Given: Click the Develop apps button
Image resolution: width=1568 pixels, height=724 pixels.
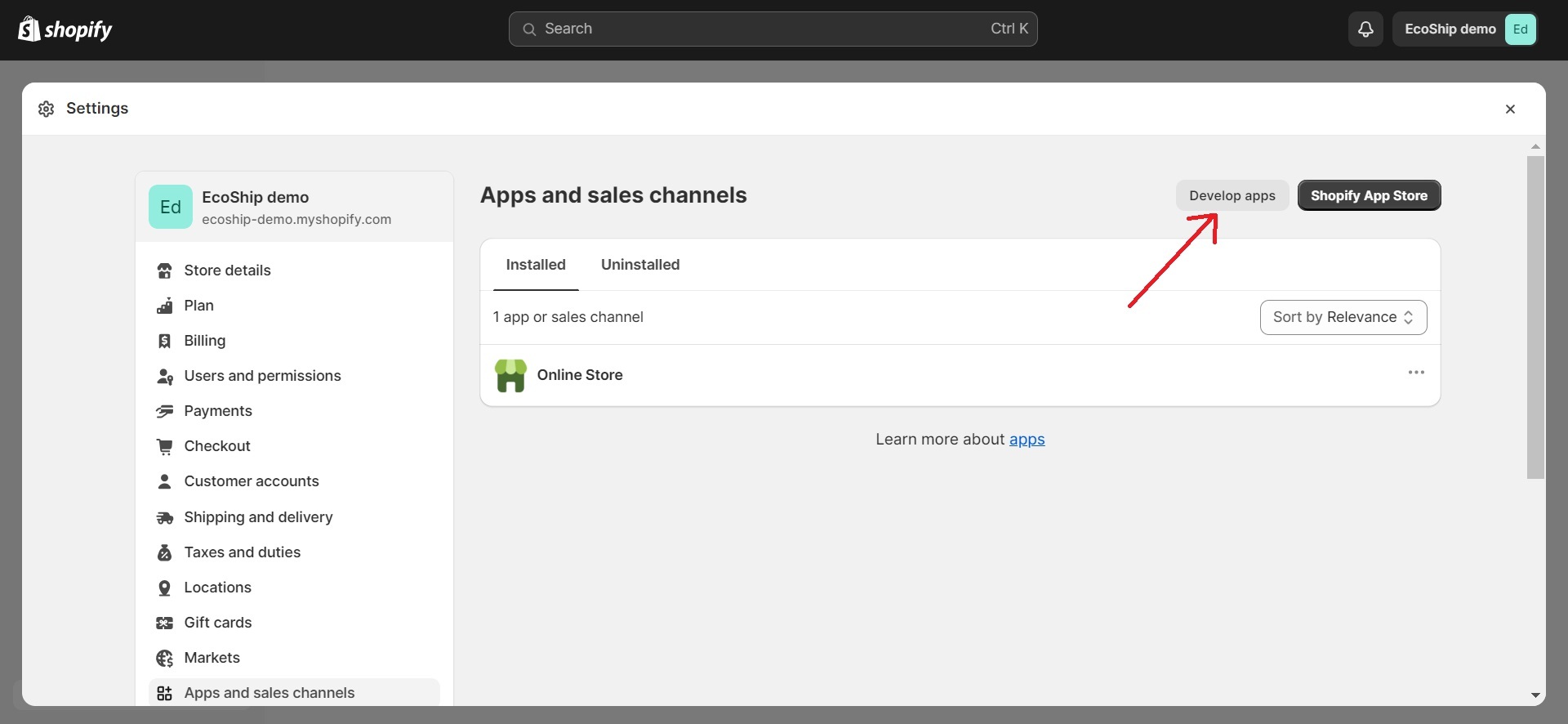Looking at the screenshot, I should (1232, 195).
